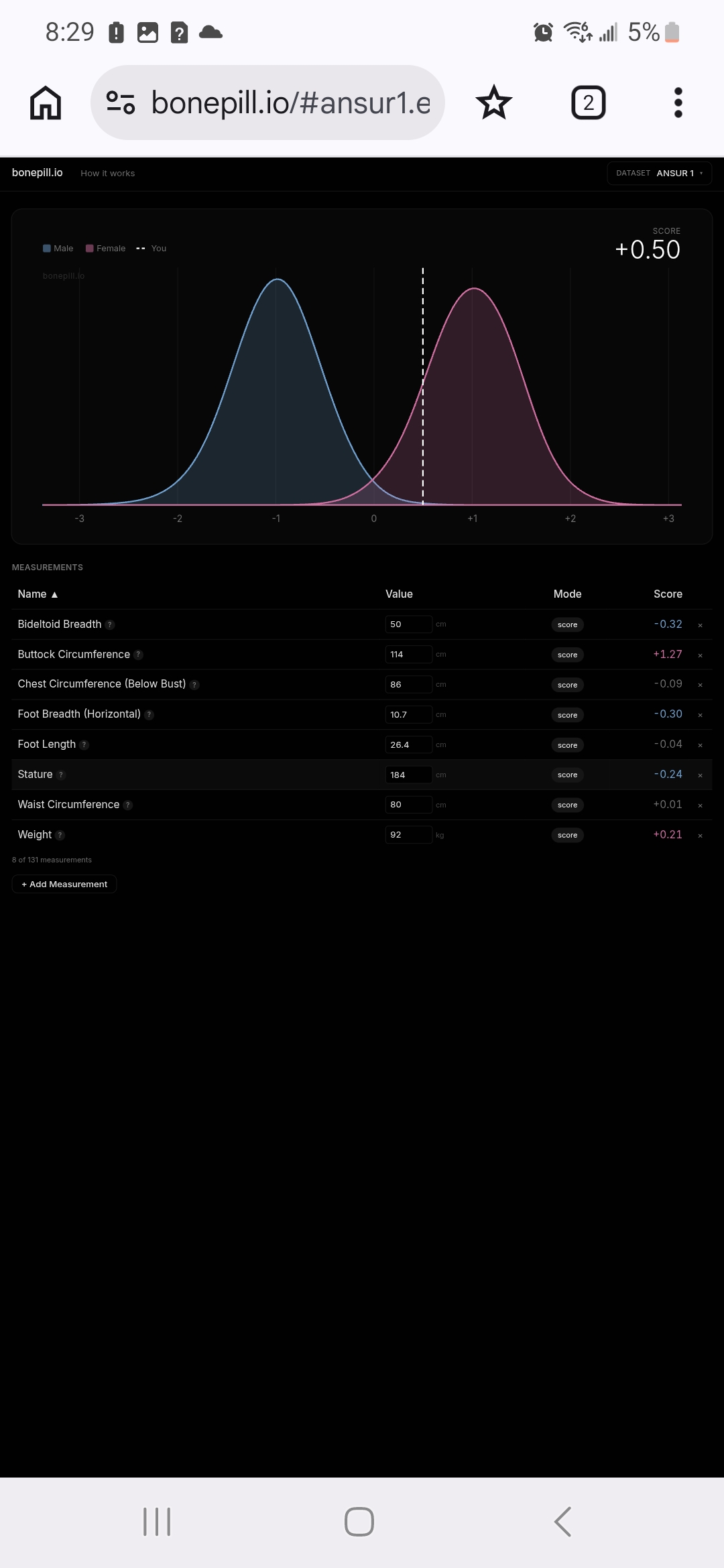The width and height of the screenshot is (724, 1568).
Task: Open the tab switcher showing 2 tabs
Action: click(589, 103)
